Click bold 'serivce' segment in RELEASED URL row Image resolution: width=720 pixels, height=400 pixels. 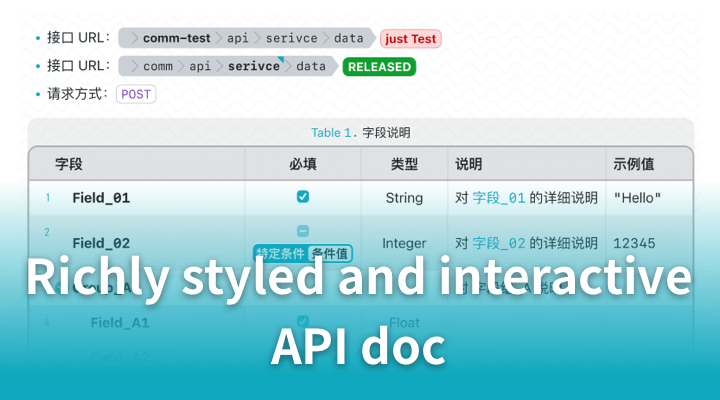coord(253,67)
